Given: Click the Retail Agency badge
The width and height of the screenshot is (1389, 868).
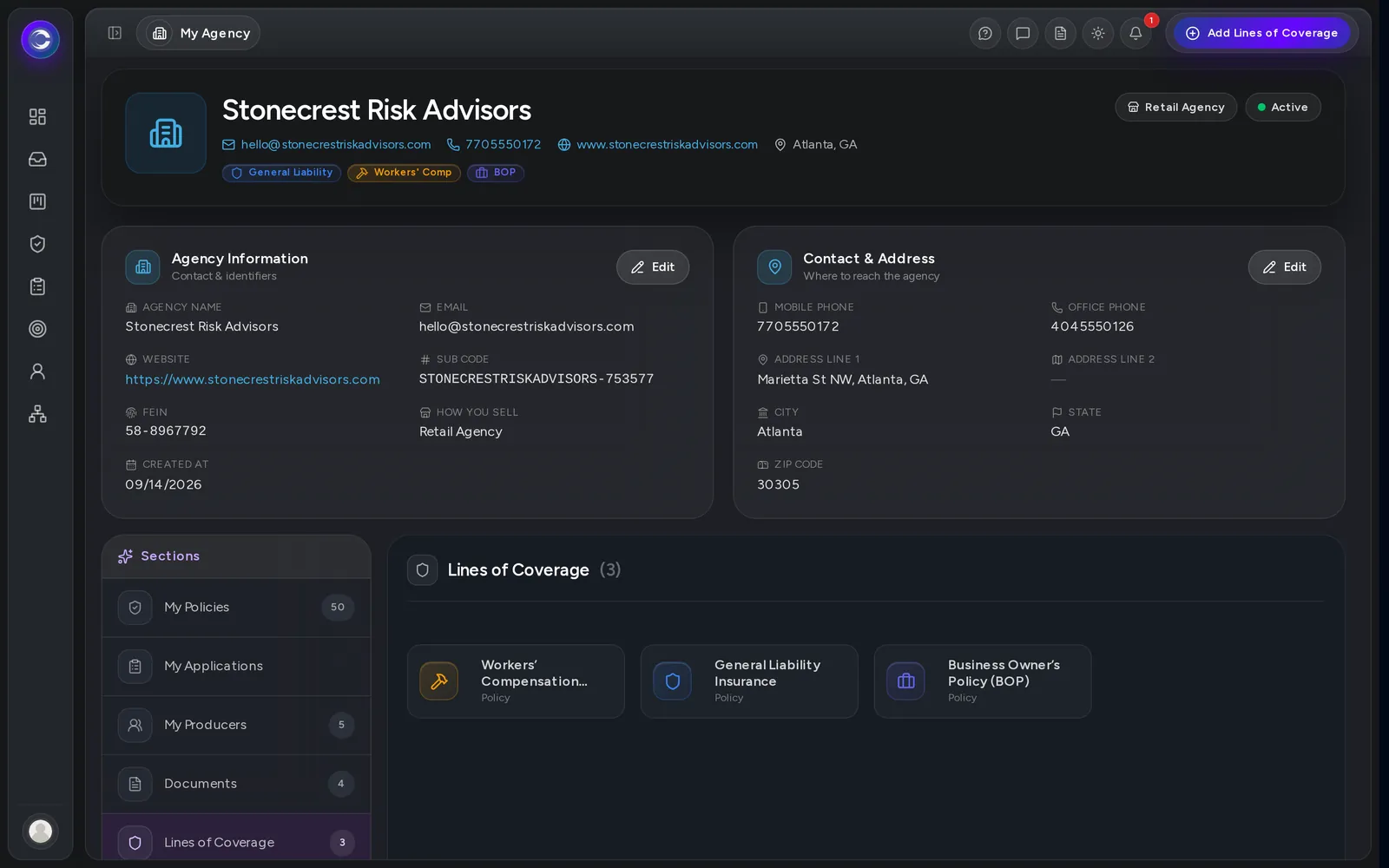Looking at the screenshot, I should (x=1176, y=107).
